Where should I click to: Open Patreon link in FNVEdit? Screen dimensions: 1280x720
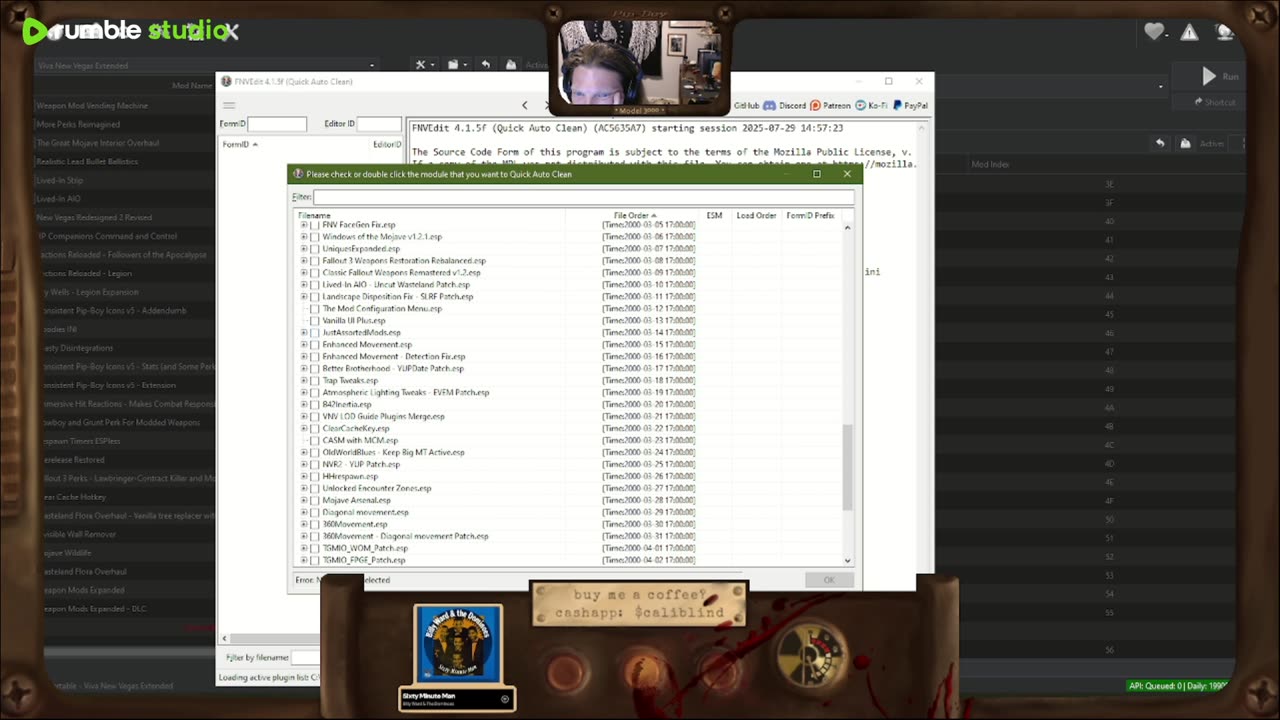[831, 105]
